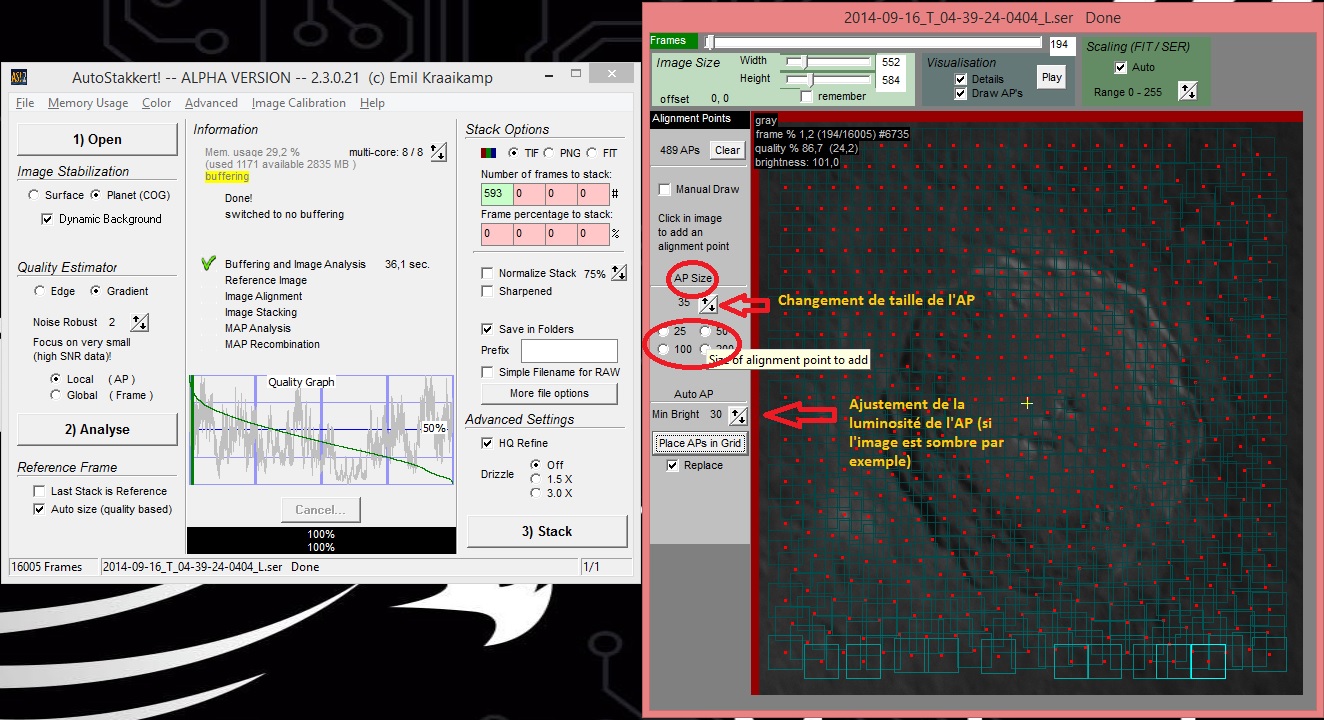This screenshot has width=1324, height=720.
Task: Adjust the Range 0 - 255 spinner
Action: [x=1188, y=92]
